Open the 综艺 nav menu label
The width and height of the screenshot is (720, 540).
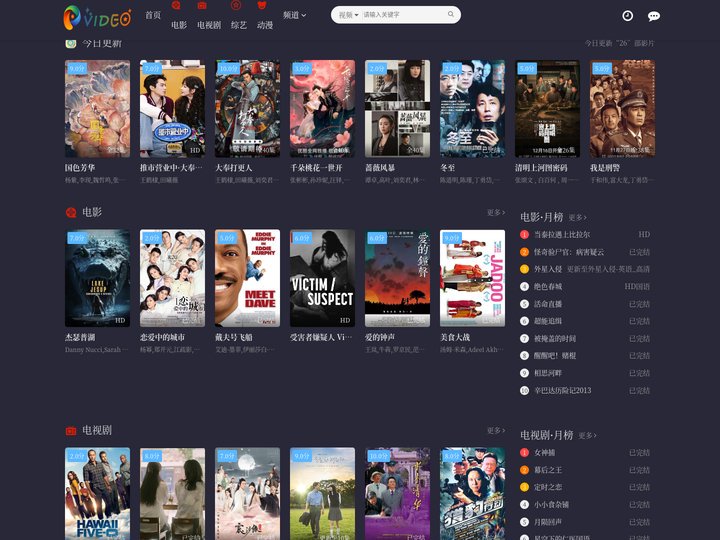[239, 25]
